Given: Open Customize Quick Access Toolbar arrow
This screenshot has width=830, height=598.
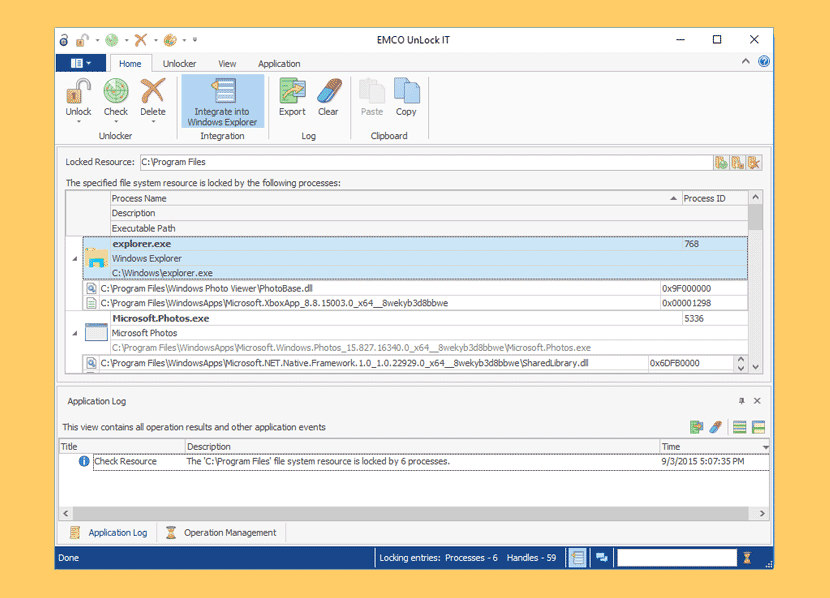Looking at the screenshot, I should pos(195,40).
